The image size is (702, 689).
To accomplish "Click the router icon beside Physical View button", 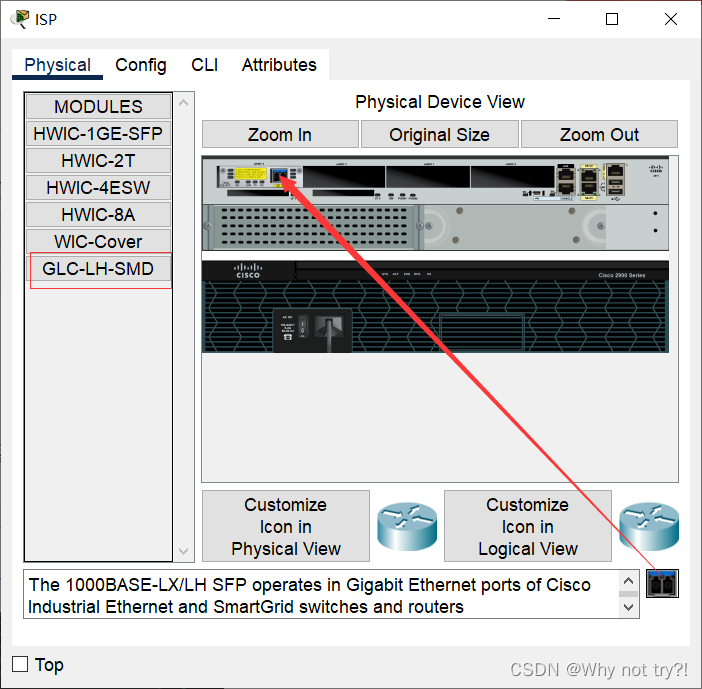I will (x=407, y=526).
